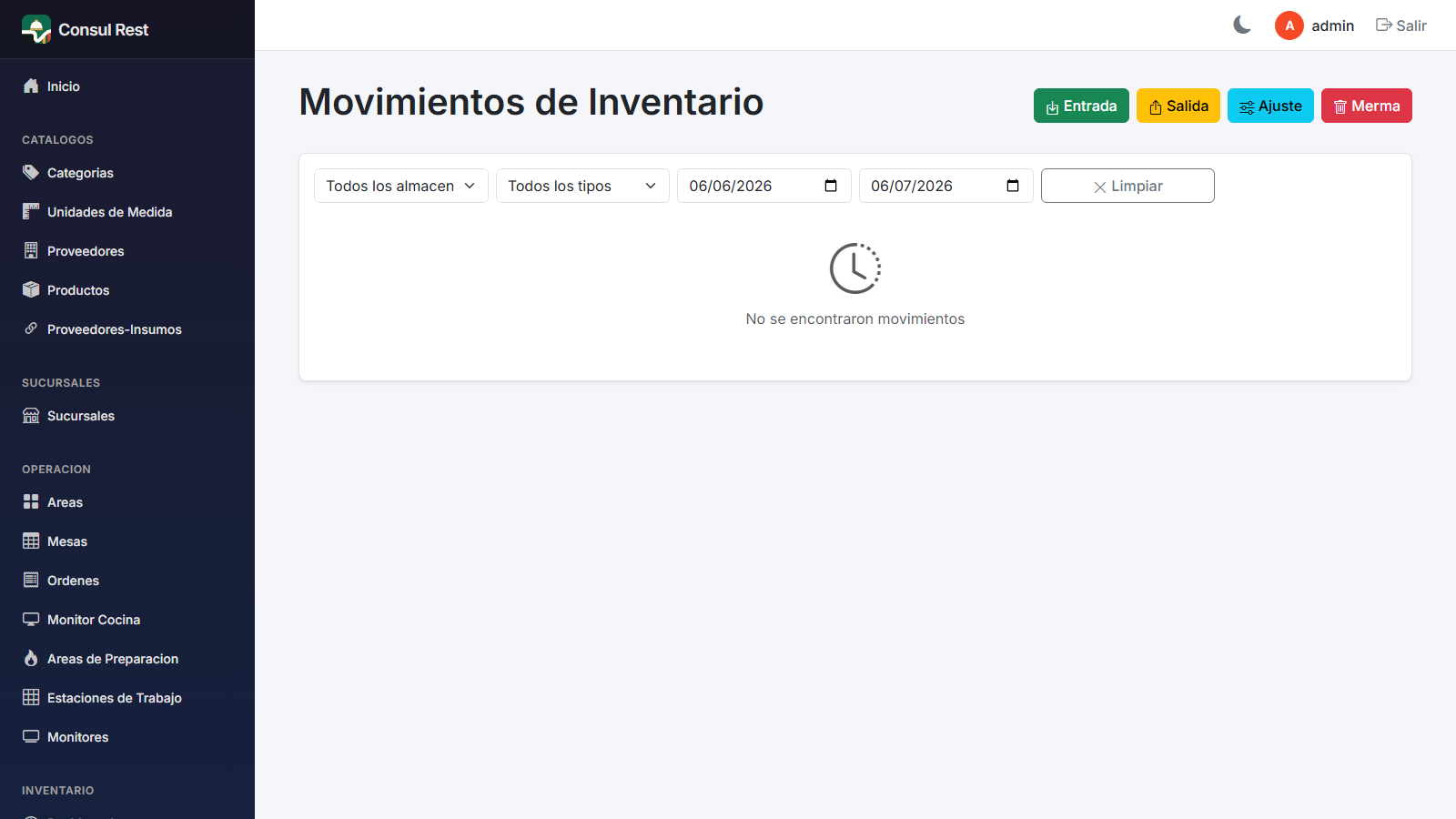Clear filters with the Limpiar button
Screen dimensions: 1456x819
[x=1127, y=186]
